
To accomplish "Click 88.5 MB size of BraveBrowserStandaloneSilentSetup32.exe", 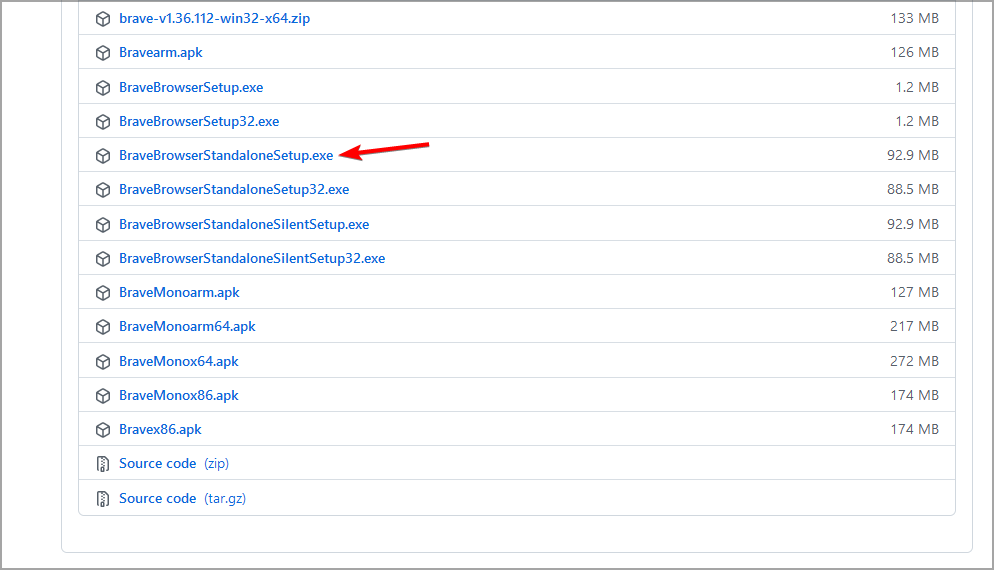I will (x=913, y=258).
